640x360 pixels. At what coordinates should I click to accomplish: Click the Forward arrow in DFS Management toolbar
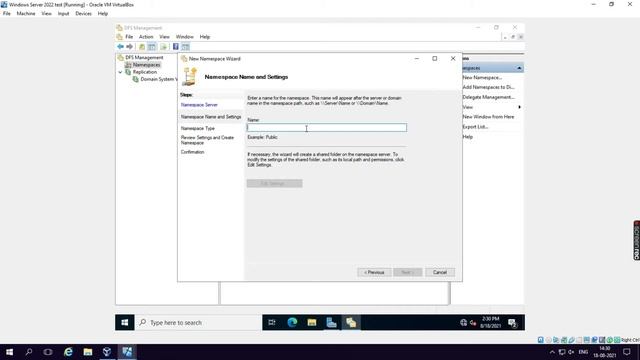[129, 47]
